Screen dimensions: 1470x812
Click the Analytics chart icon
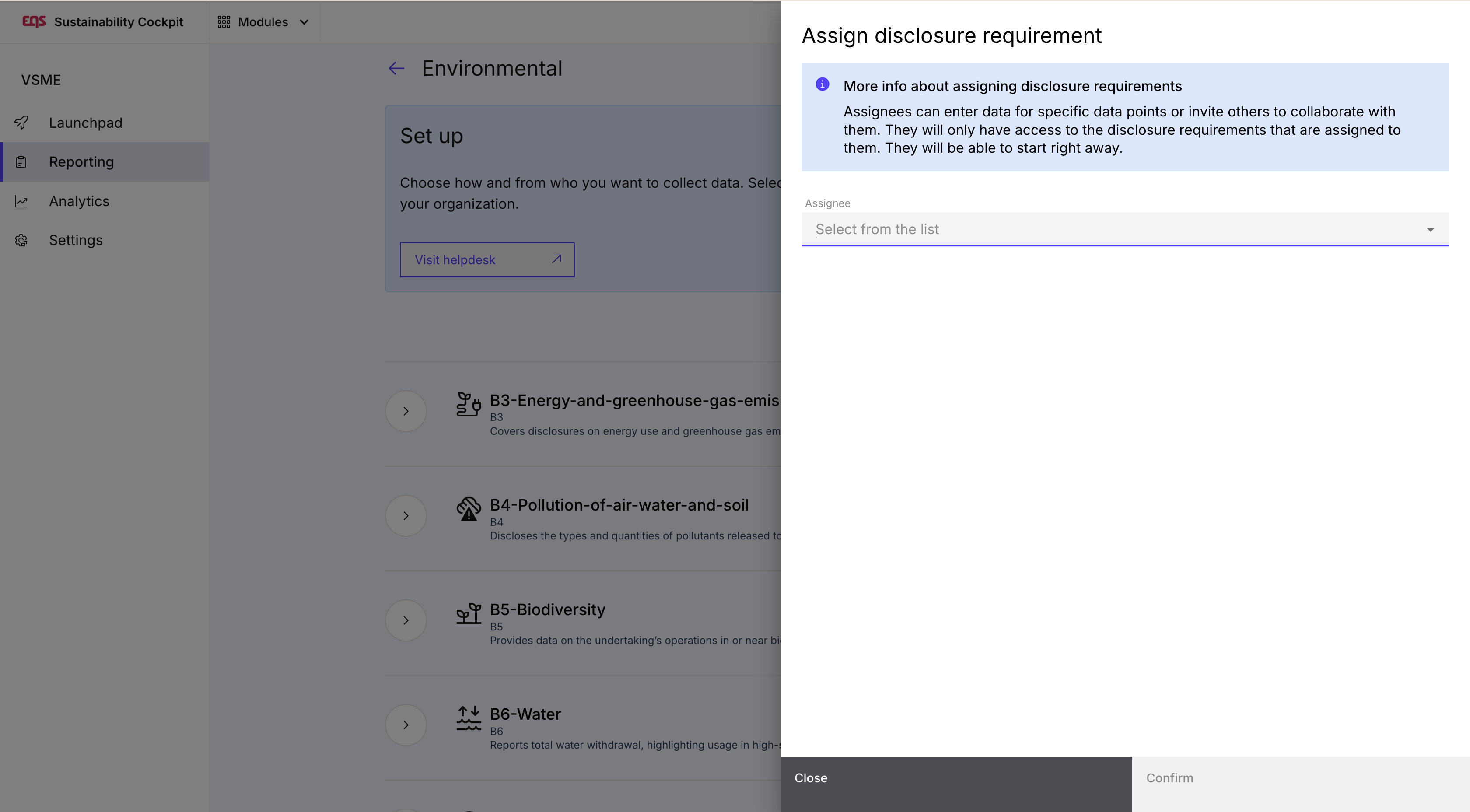coord(21,201)
